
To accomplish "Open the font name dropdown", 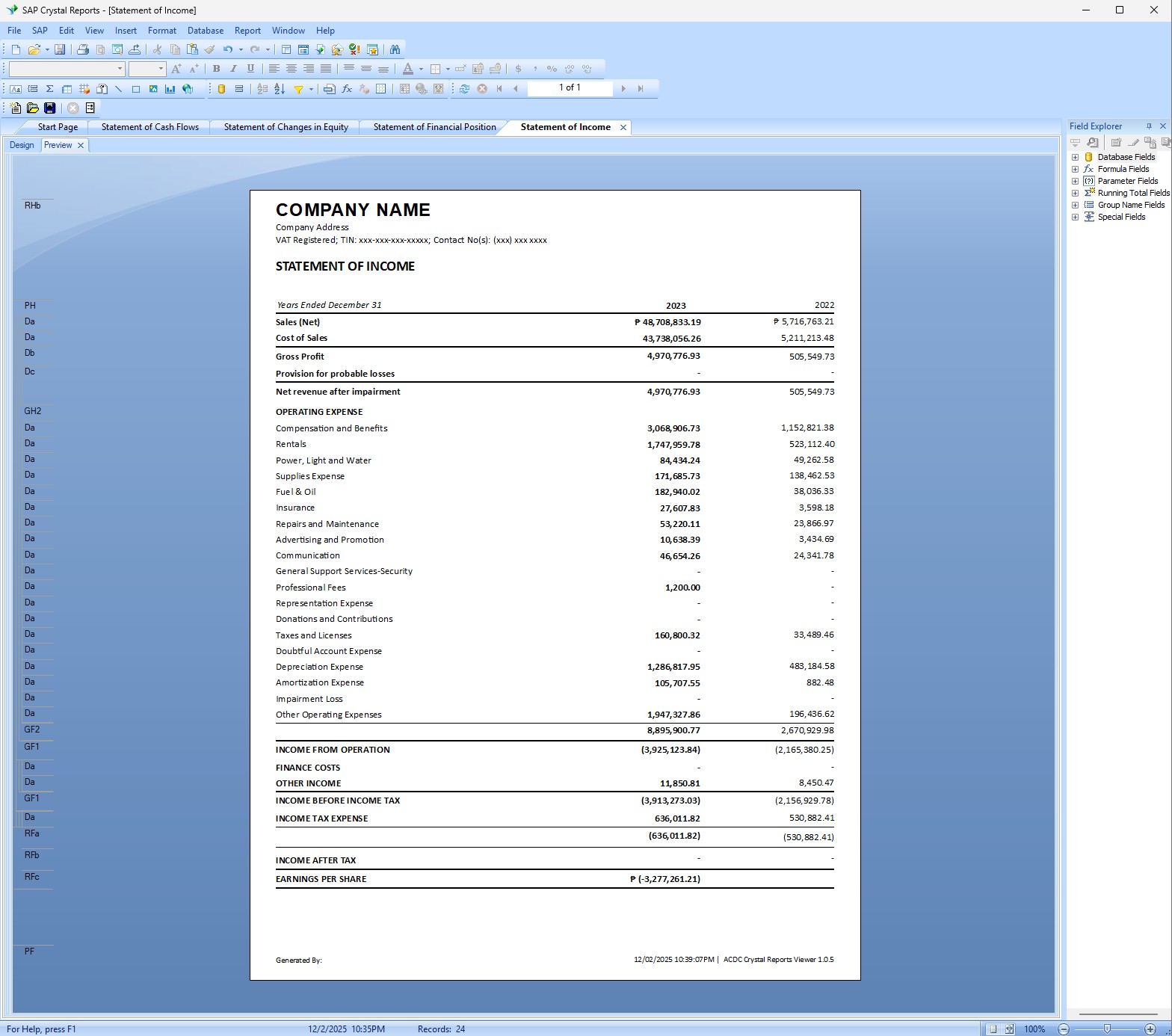I will [120, 69].
